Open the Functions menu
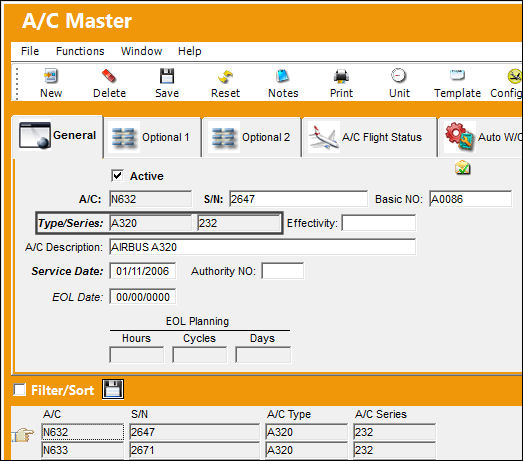The height and width of the screenshot is (461, 523). (x=80, y=51)
